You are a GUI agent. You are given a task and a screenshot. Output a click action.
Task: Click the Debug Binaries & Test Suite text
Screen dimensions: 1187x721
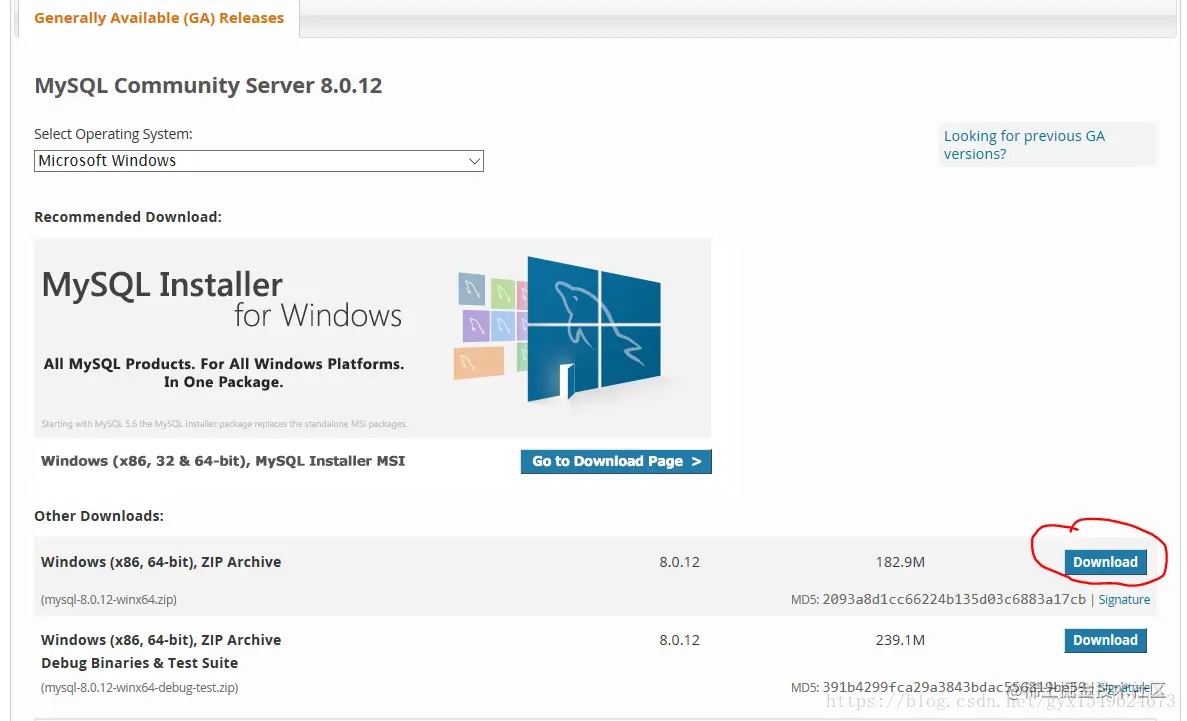point(139,663)
